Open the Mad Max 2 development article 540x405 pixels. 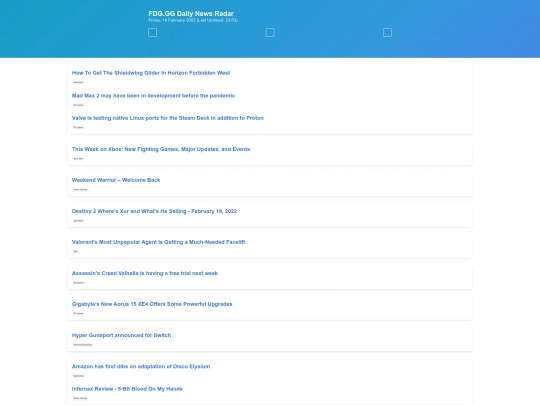coord(153,95)
